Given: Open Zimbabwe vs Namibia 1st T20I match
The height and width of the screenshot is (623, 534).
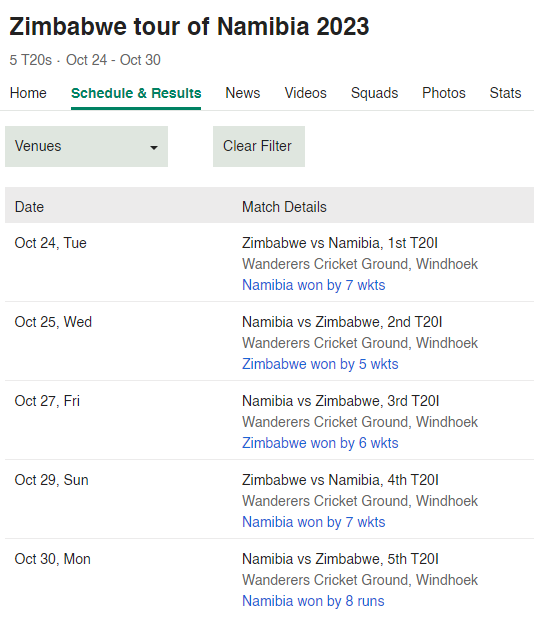Looking at the screenshot, I should (340, 243).
